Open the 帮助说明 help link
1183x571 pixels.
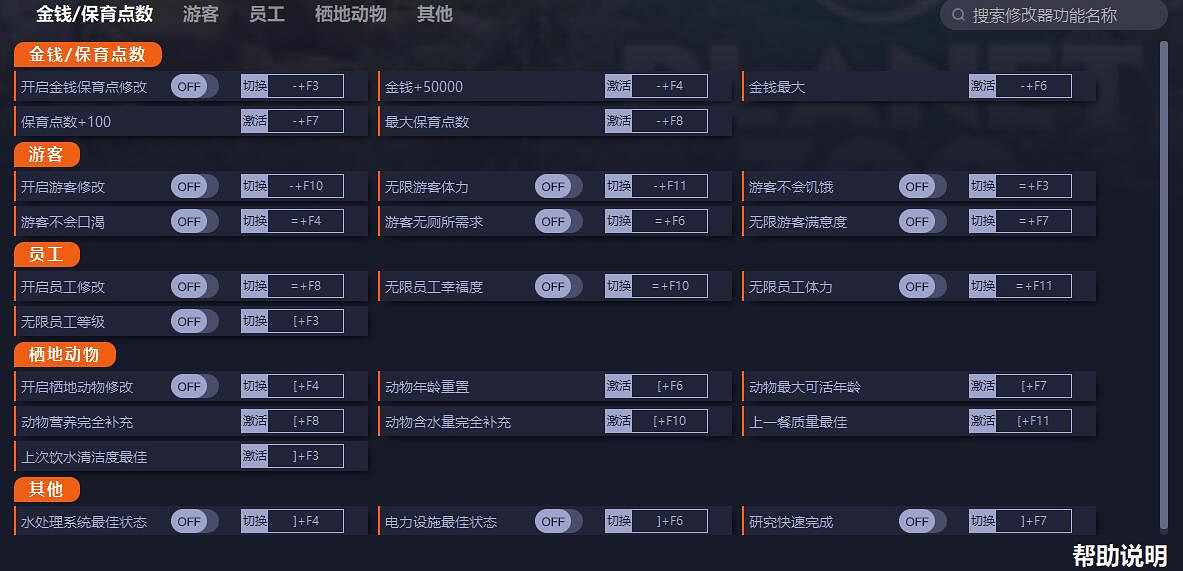(1119, 556)
